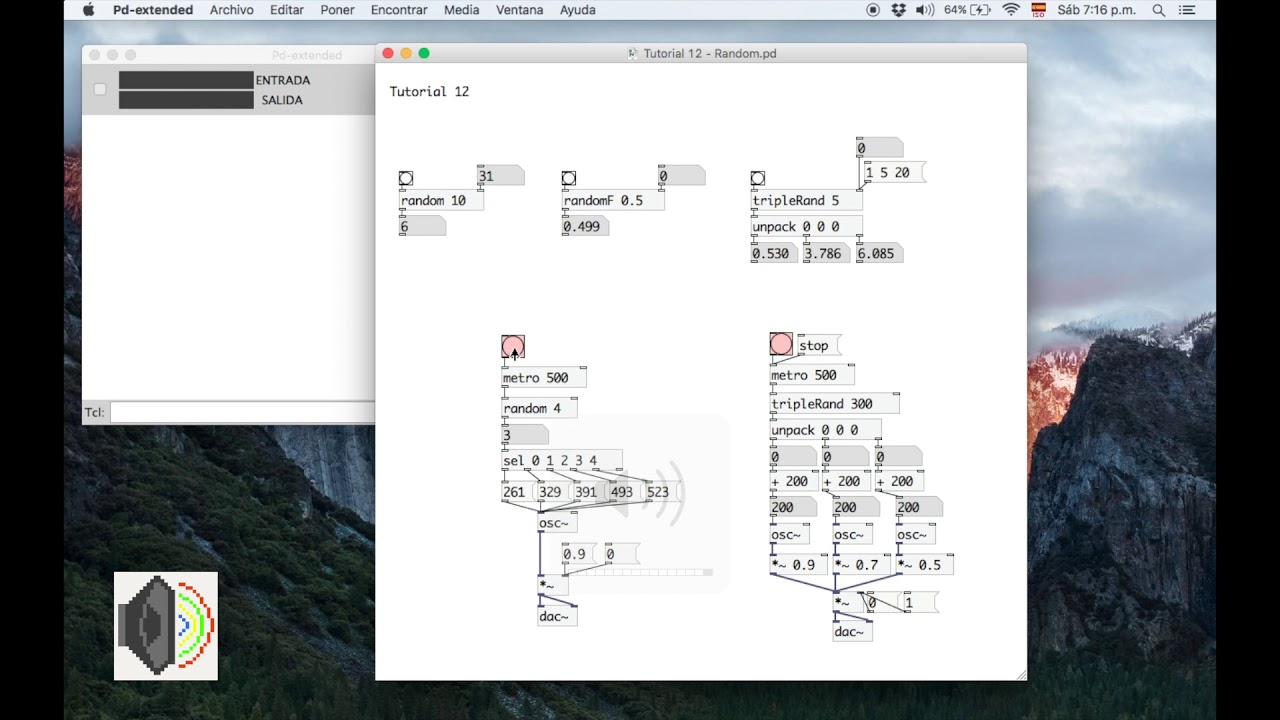
Task: Click the Tcl input field in Pd-extended window
Action: (242, 412)
